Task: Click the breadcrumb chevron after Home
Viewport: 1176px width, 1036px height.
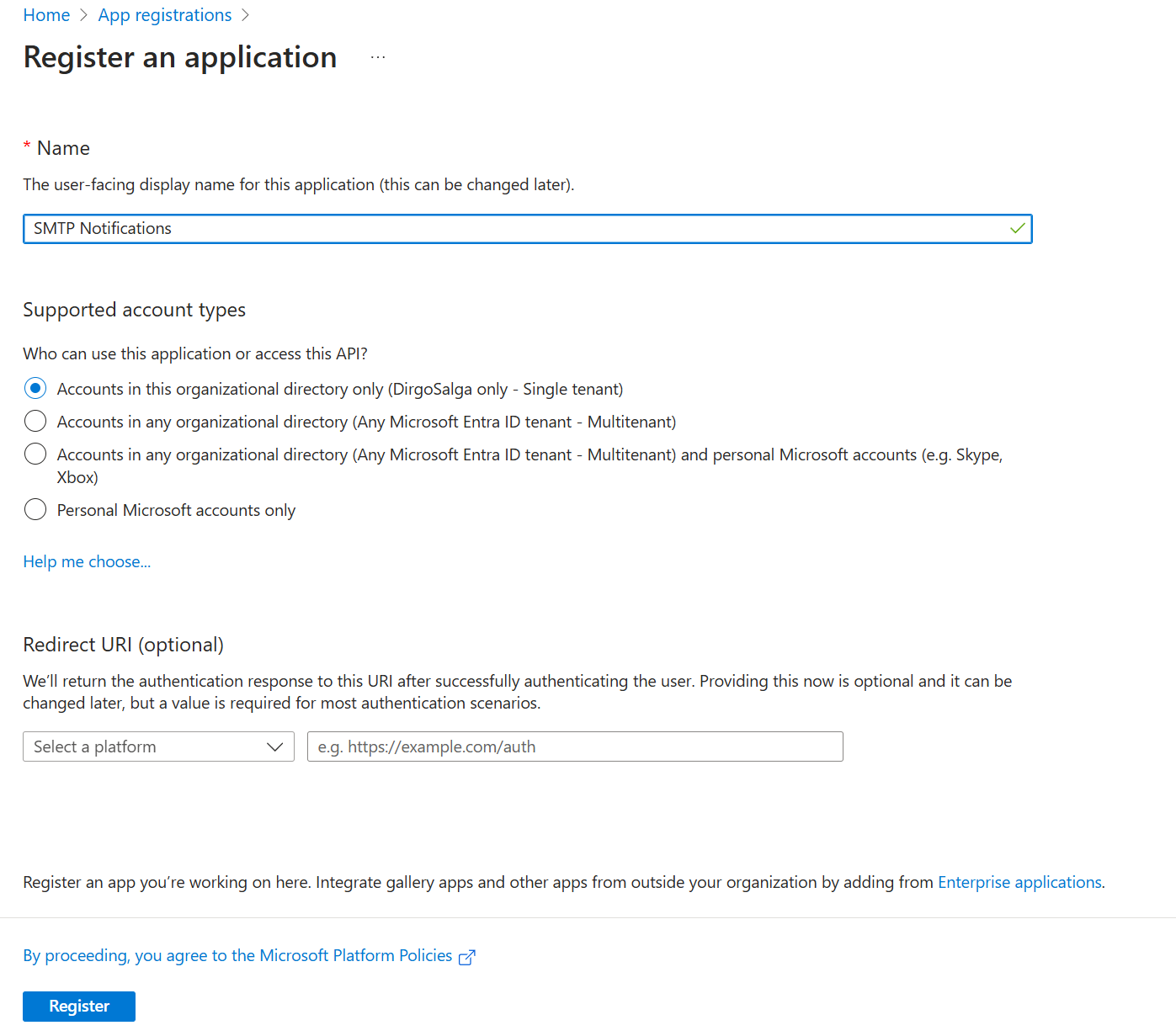Action: [84, 15]
